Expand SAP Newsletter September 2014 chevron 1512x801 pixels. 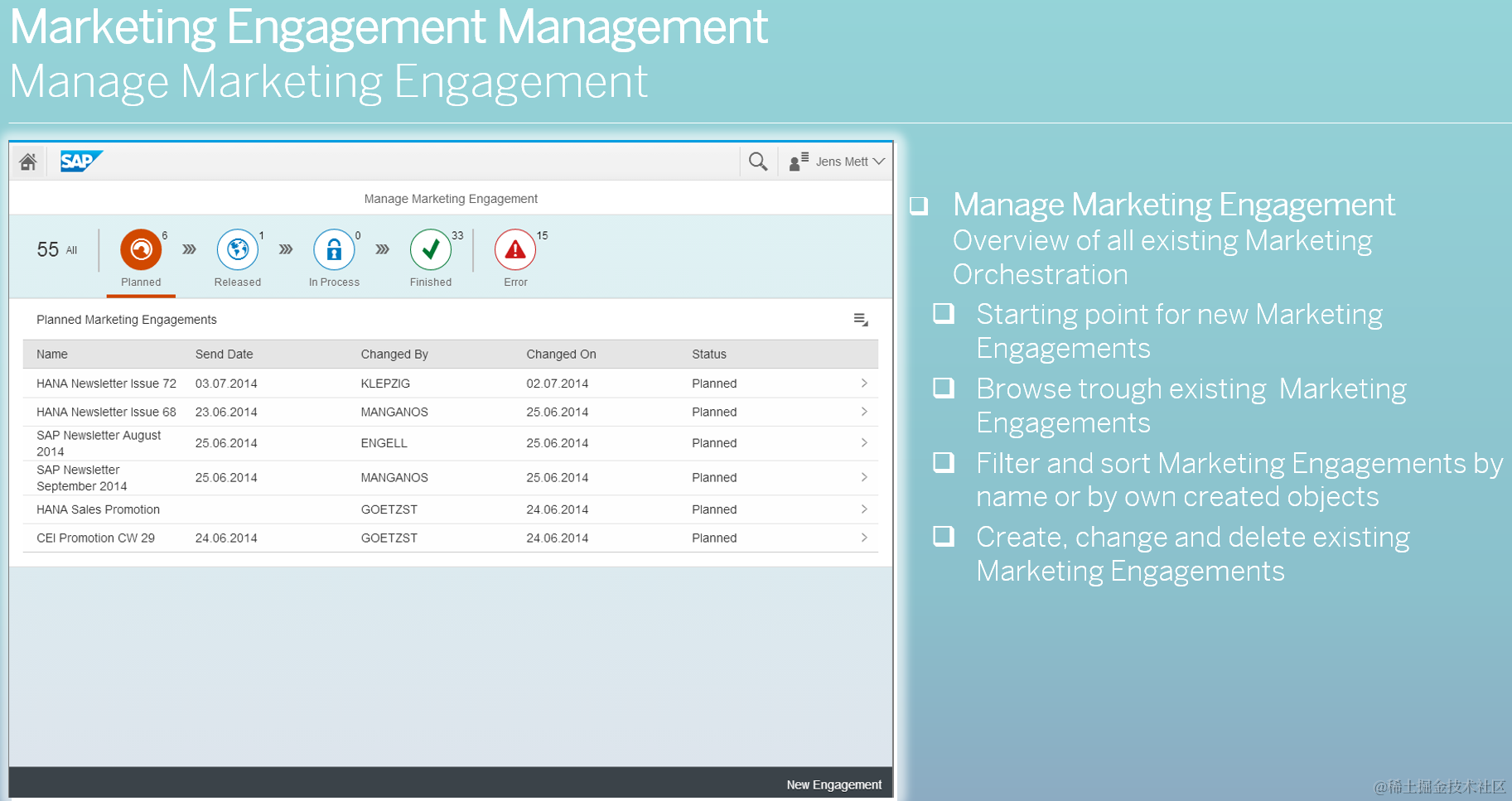point(864,477)
